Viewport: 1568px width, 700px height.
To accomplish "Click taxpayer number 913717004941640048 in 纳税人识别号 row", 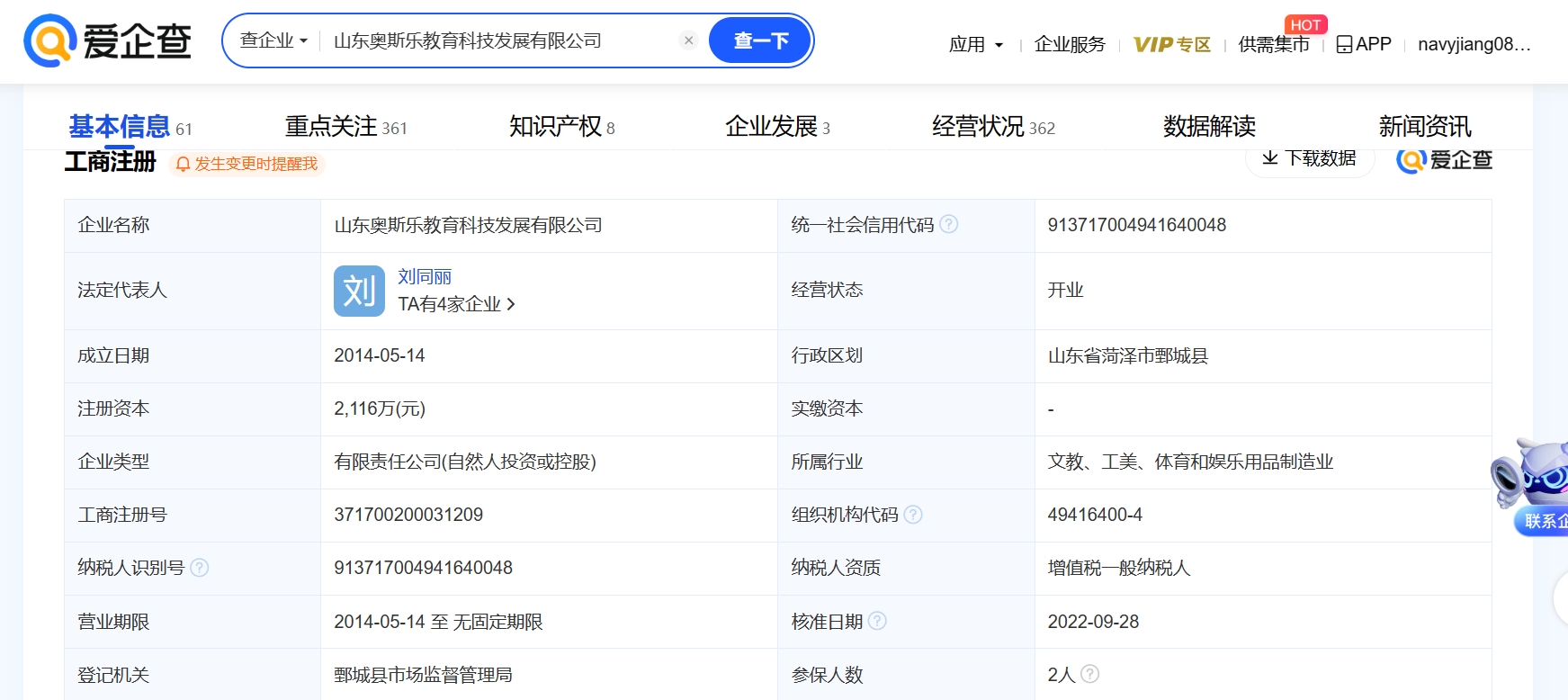I will click(x=423, y=568).
